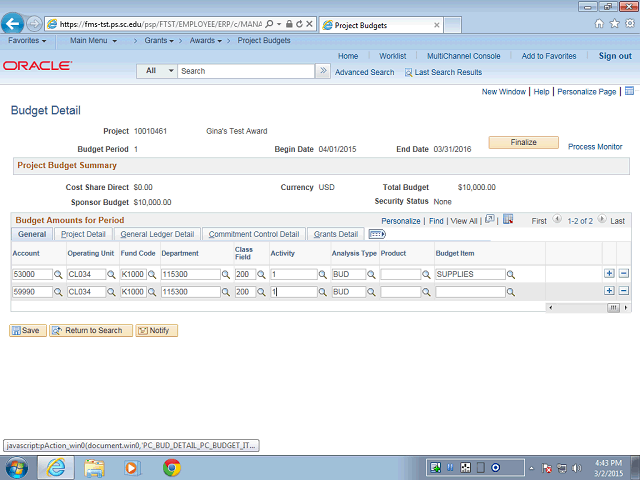Click the Sign out link
Screen dimensions: 640x480
(x=615, y=56)
